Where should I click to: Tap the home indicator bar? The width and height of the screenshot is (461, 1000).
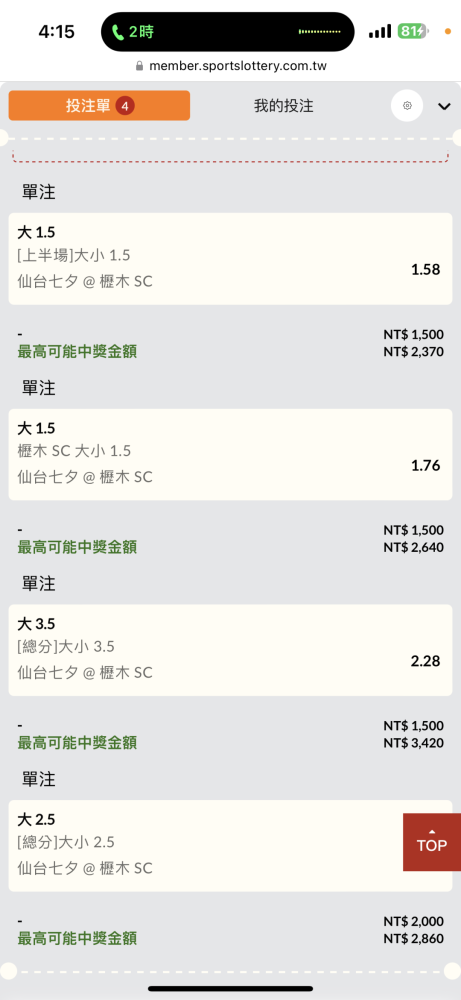[x=230, y=989]
